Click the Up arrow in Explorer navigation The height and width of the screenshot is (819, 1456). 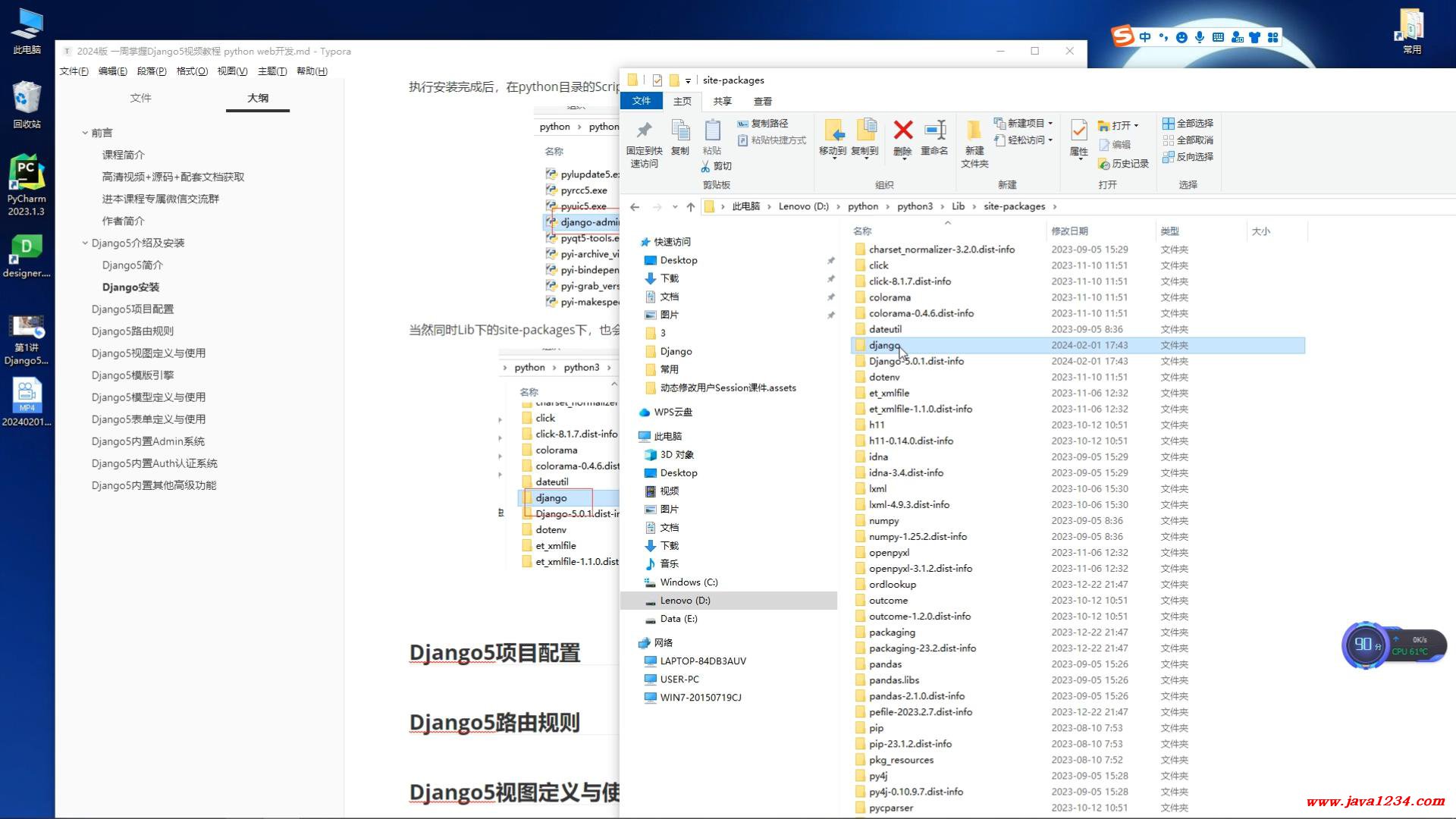(690, 207)
